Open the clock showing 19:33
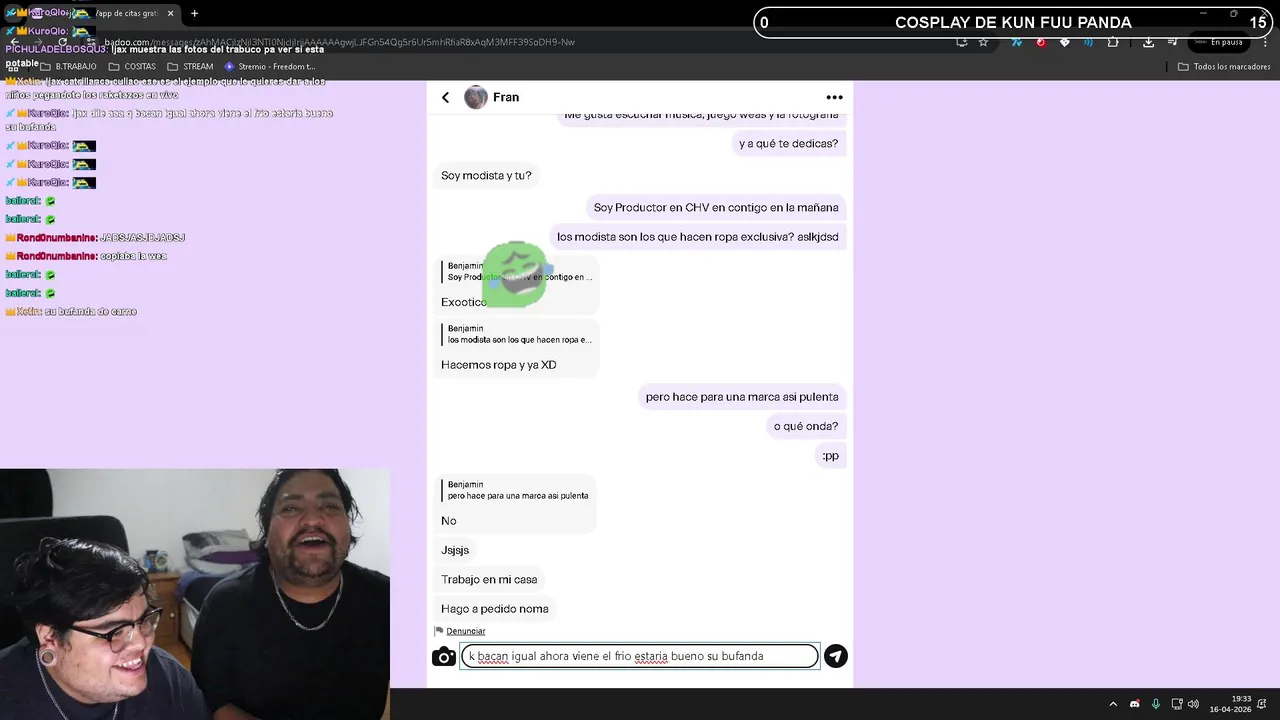Viewport: 1280px width, 720px height. pos(1230,704)
